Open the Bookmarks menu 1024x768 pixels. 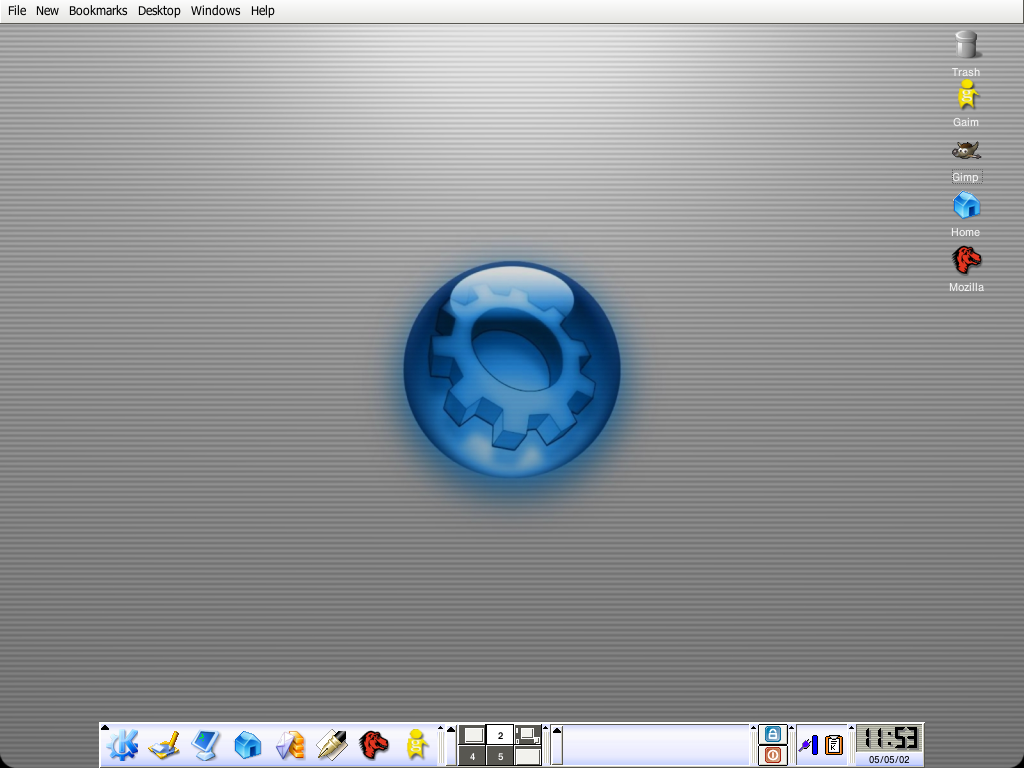(x=98, y=10)
